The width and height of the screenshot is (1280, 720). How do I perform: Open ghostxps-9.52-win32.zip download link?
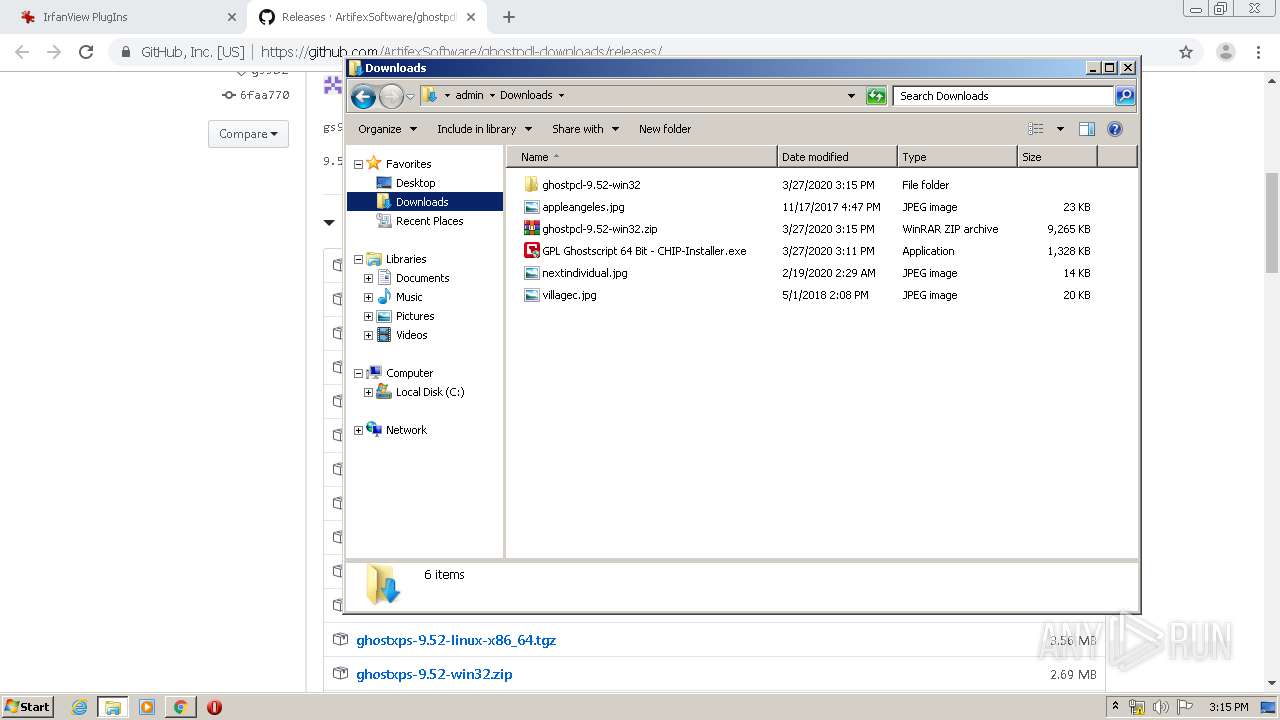tap(434, 674)
